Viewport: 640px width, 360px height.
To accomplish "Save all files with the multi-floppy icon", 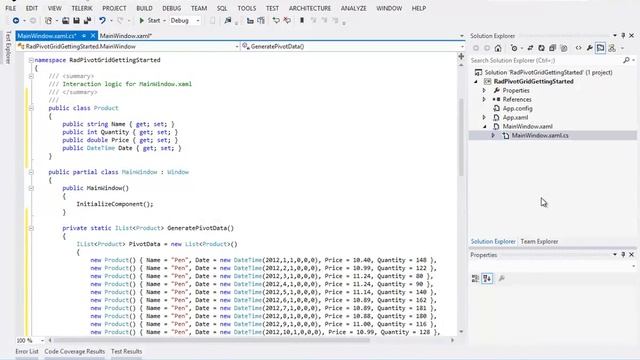I will click(87, 20).
